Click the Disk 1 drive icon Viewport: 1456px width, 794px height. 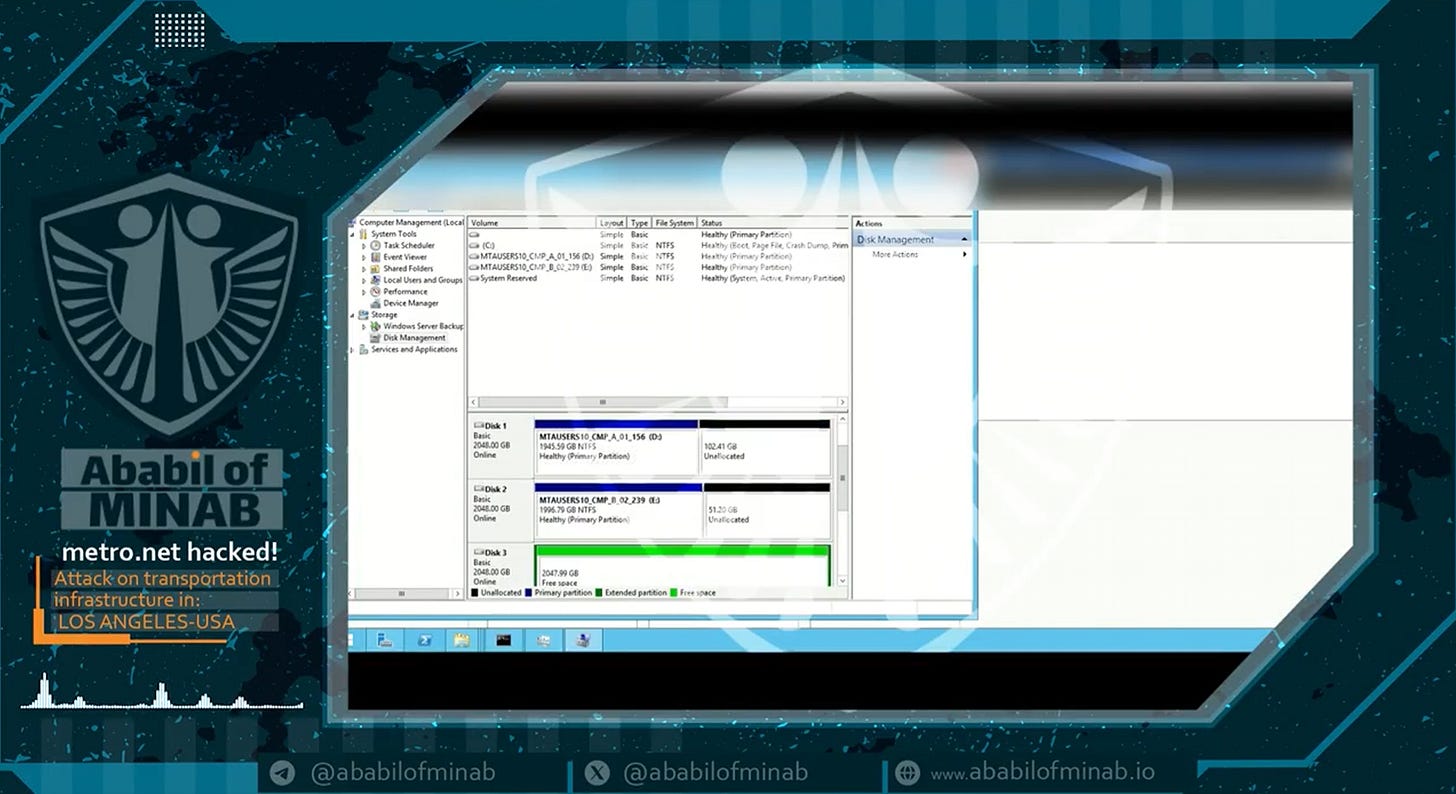[x=479, y=426]
